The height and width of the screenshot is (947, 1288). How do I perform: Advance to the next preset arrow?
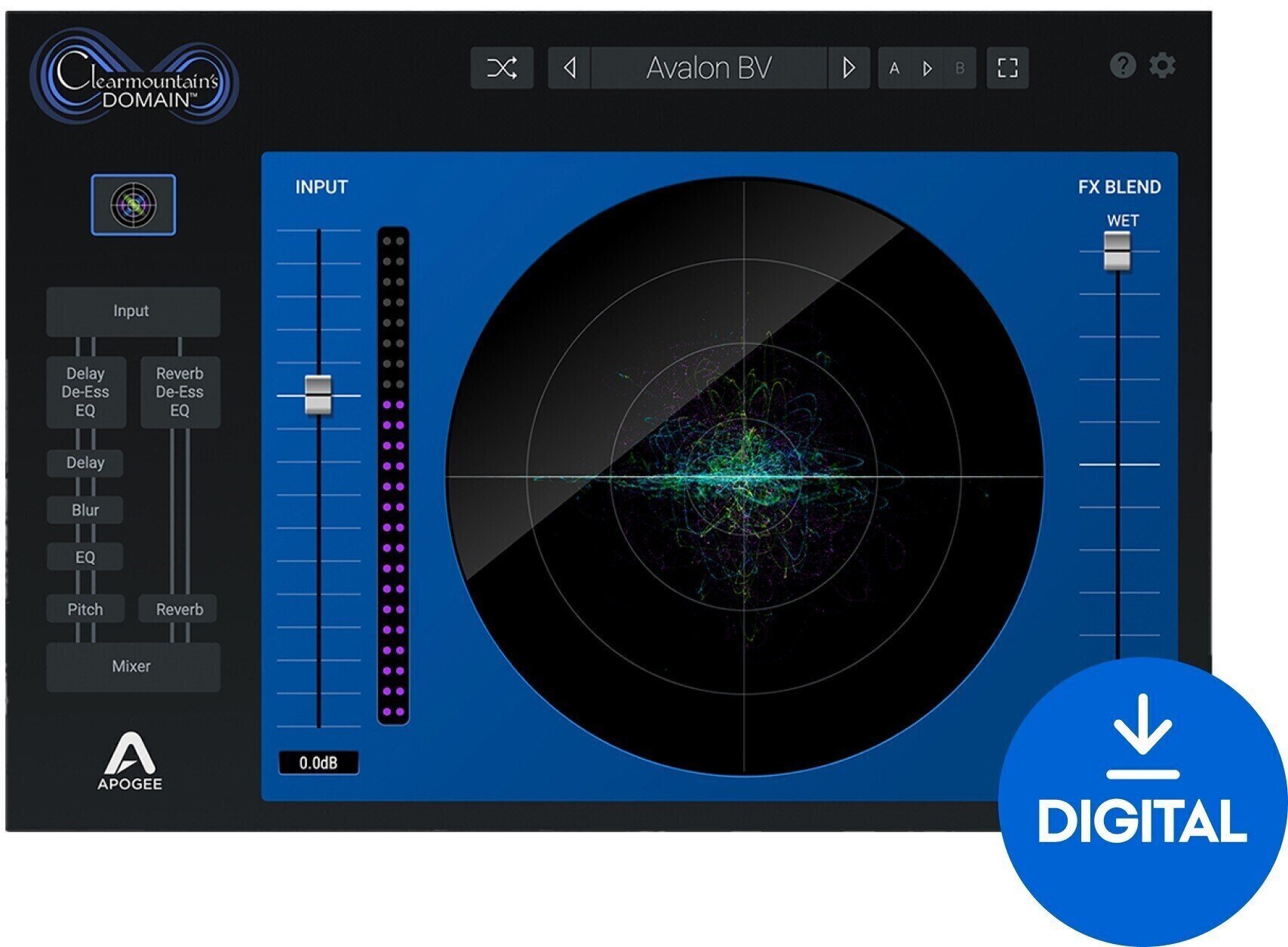[849, 68]
